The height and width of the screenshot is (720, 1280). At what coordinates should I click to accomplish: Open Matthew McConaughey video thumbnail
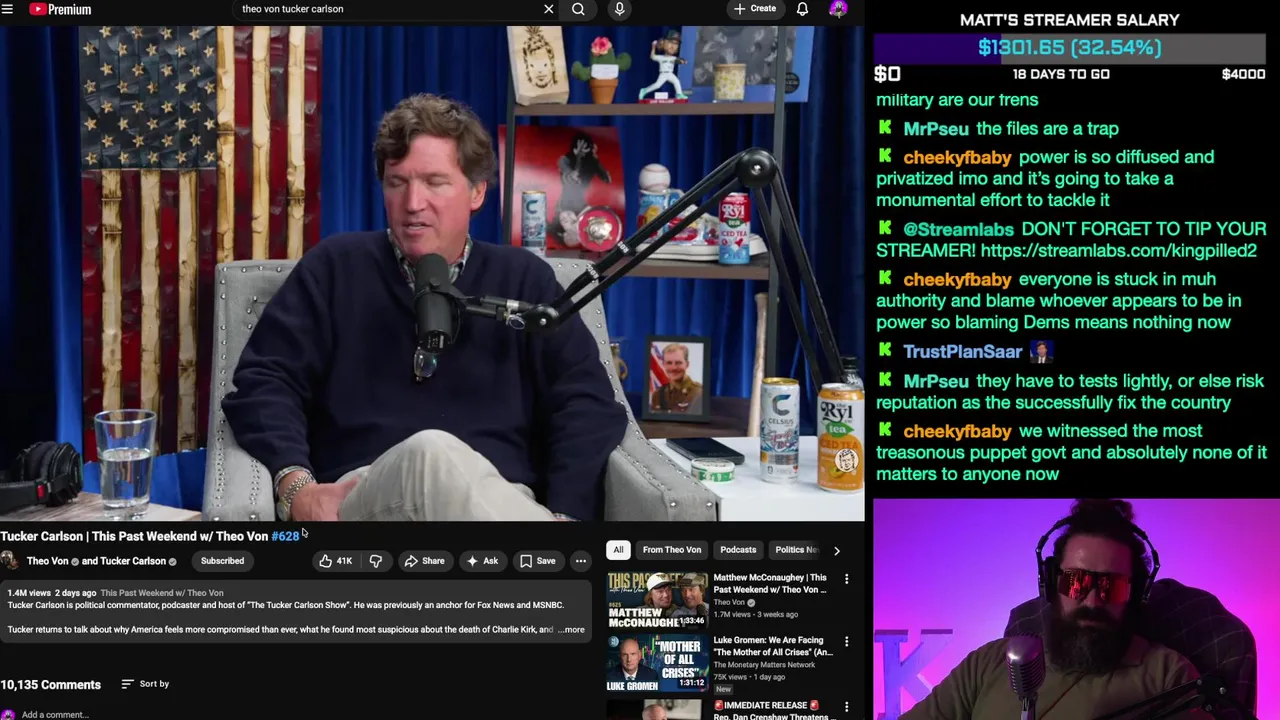click(657, 600)
